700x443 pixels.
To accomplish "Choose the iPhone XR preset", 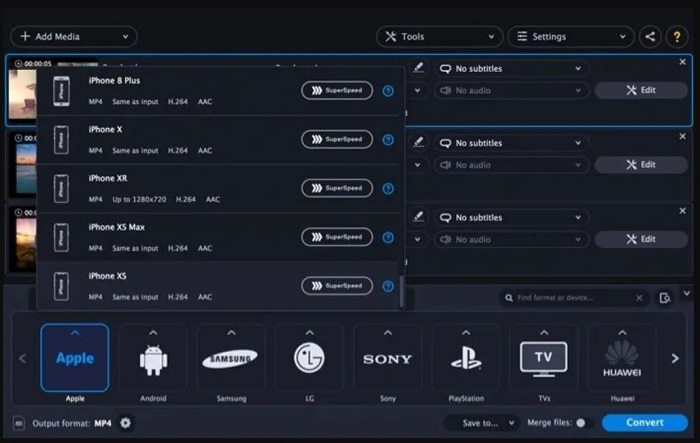I will 217,188.
